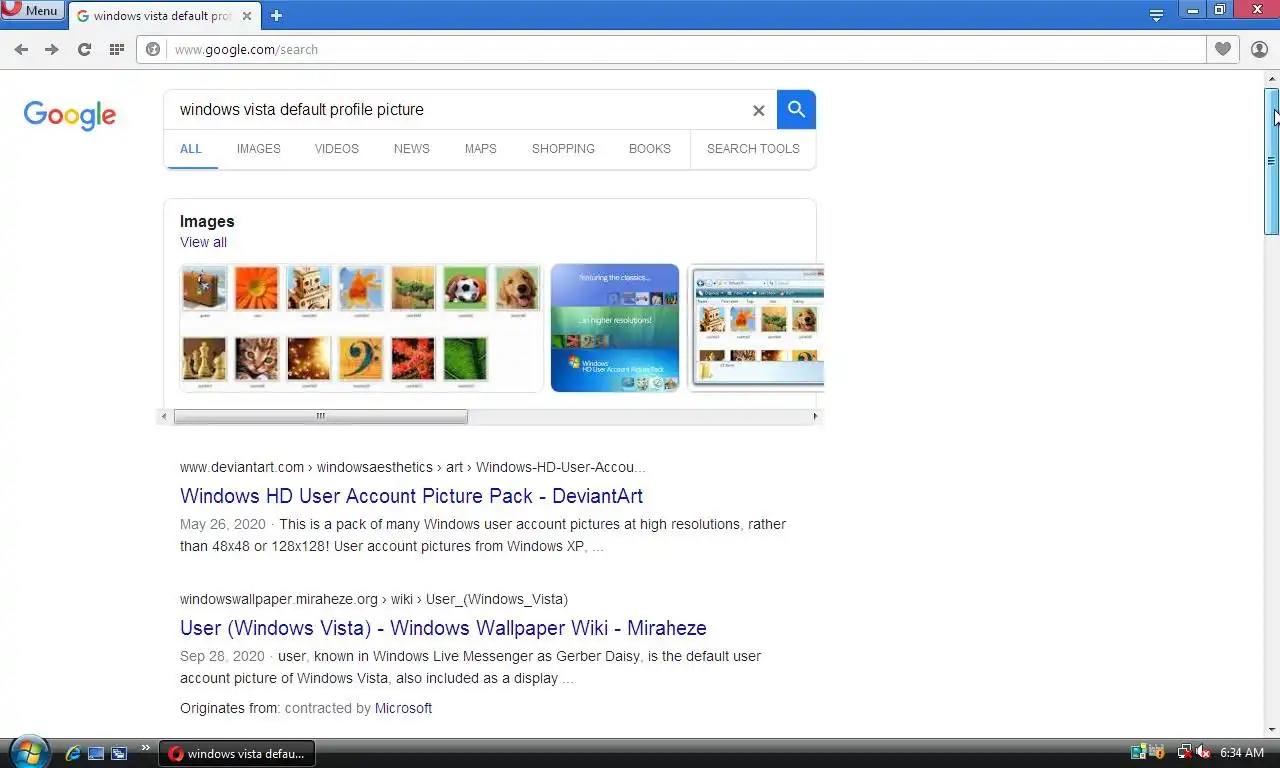Screen dimensions: 1280x768
Task: Open 'User (Windows Vista) - Windows Wallpaper Wiki' result
Action: 443,628
